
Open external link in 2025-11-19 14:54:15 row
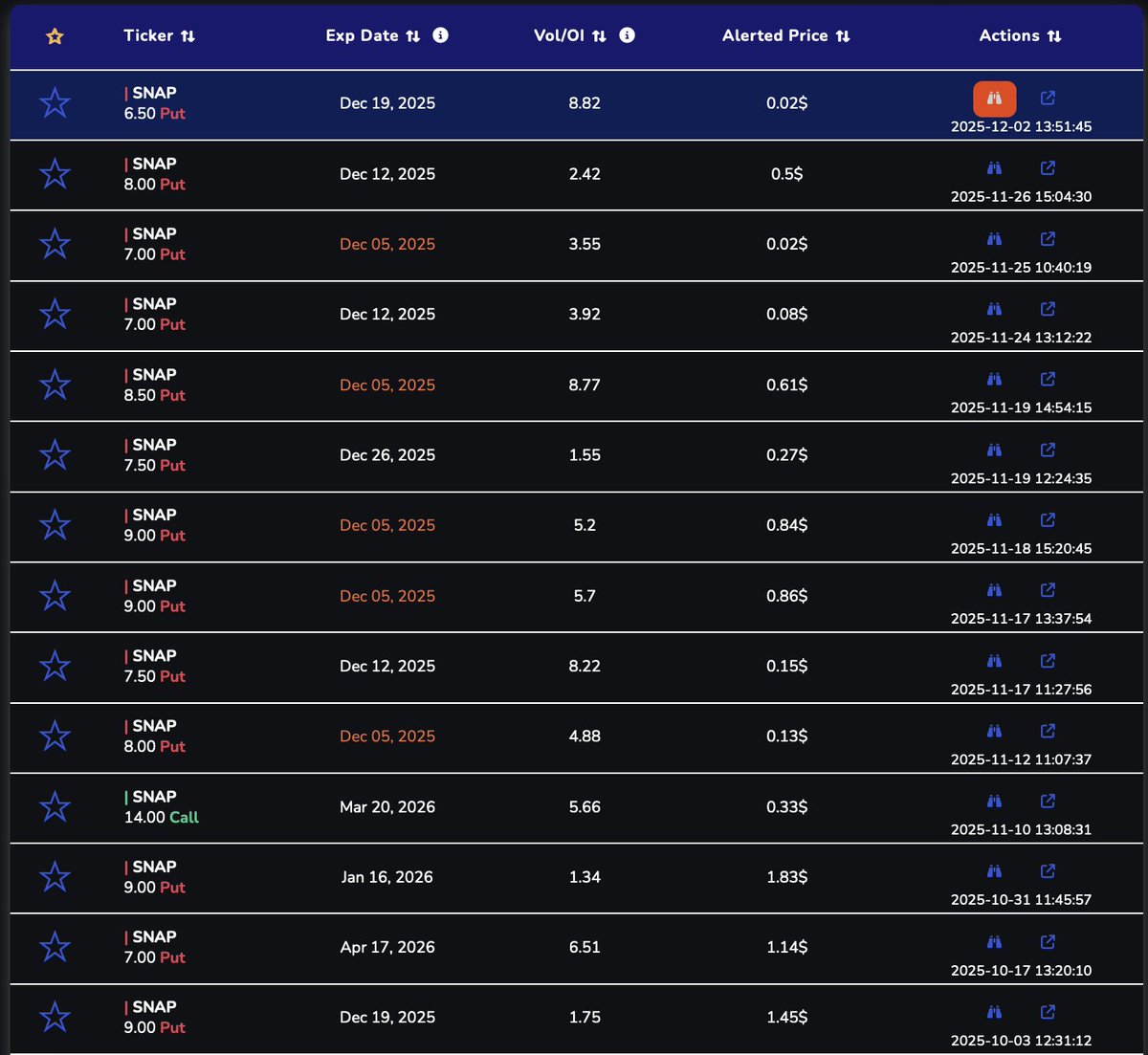pos(1048,380)
